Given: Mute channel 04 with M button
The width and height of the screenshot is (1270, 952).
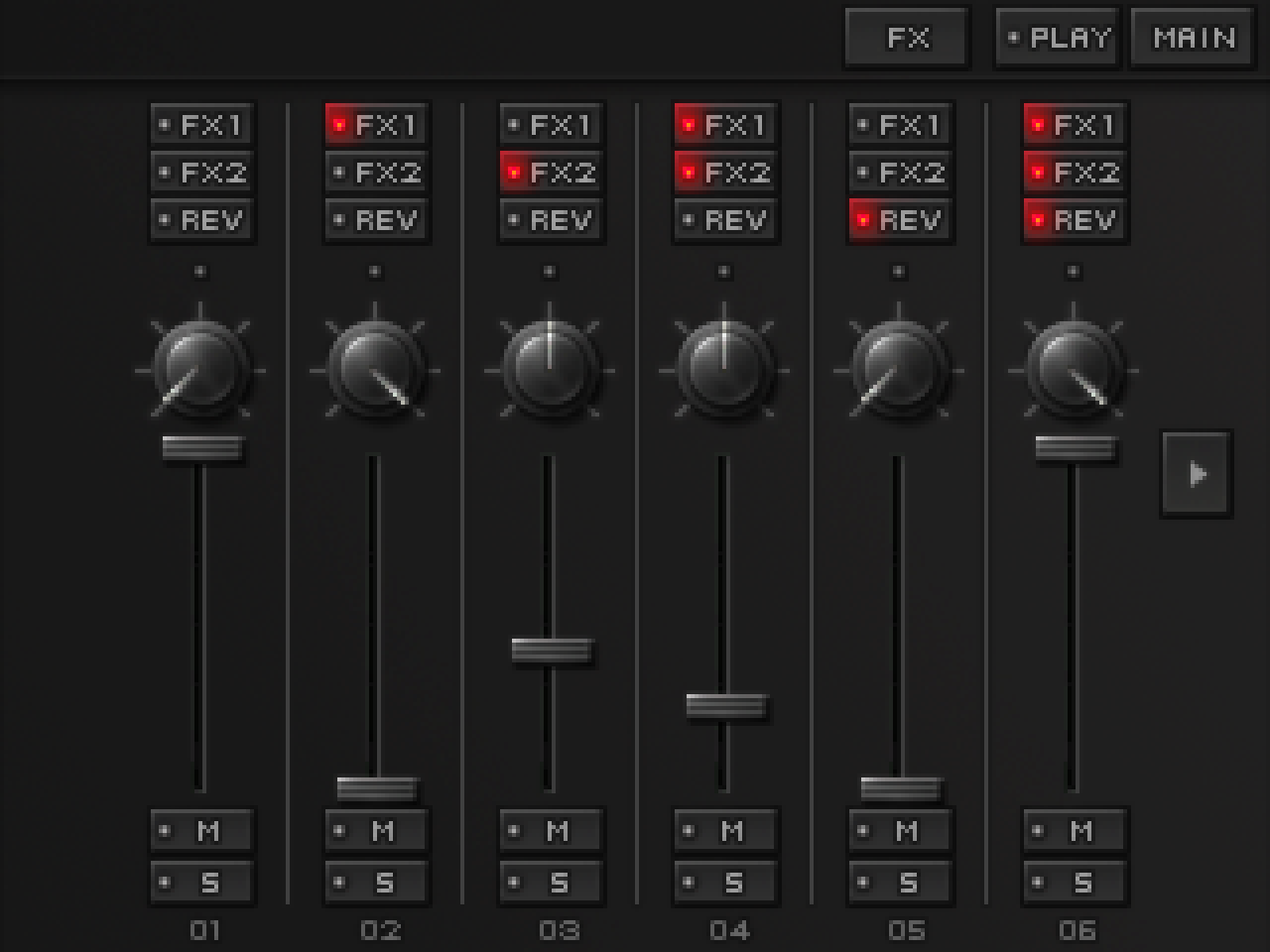Looking at the screenshot, I should pos(726,831).
